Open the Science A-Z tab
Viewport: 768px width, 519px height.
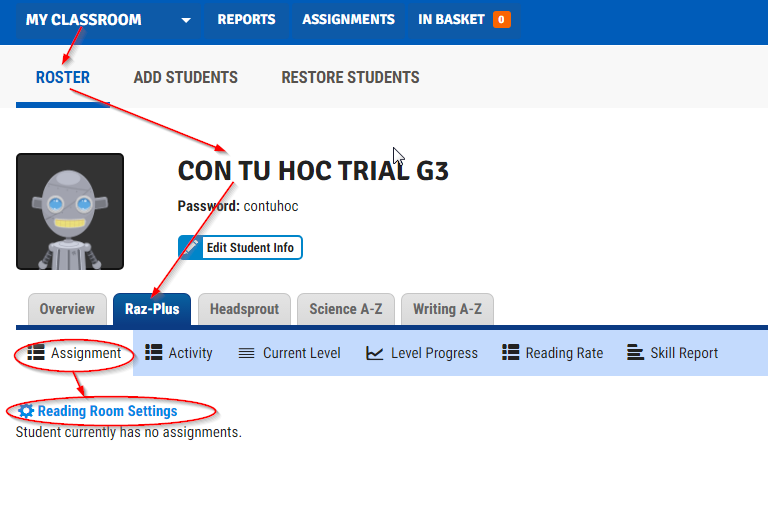click(x=346, y=309)
